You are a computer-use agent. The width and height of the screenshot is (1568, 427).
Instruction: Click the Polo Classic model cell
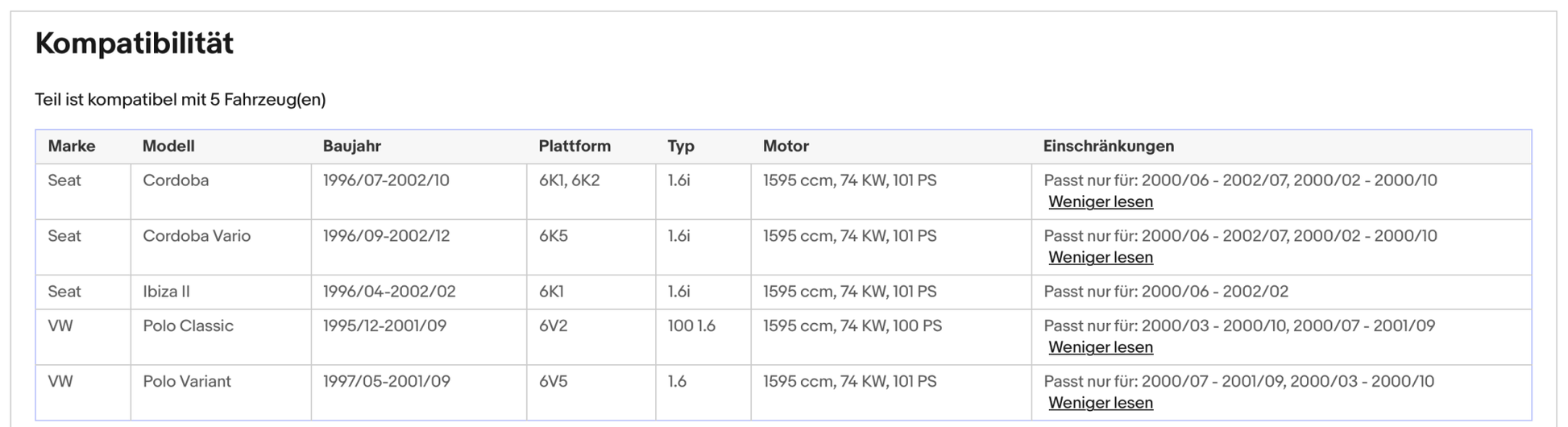click(188, 326)
